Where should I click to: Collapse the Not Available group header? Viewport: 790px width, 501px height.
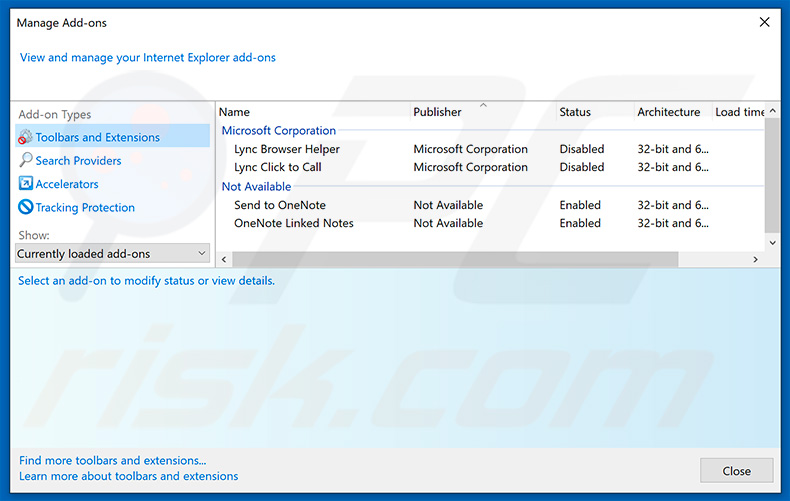(x=256, y=186)
